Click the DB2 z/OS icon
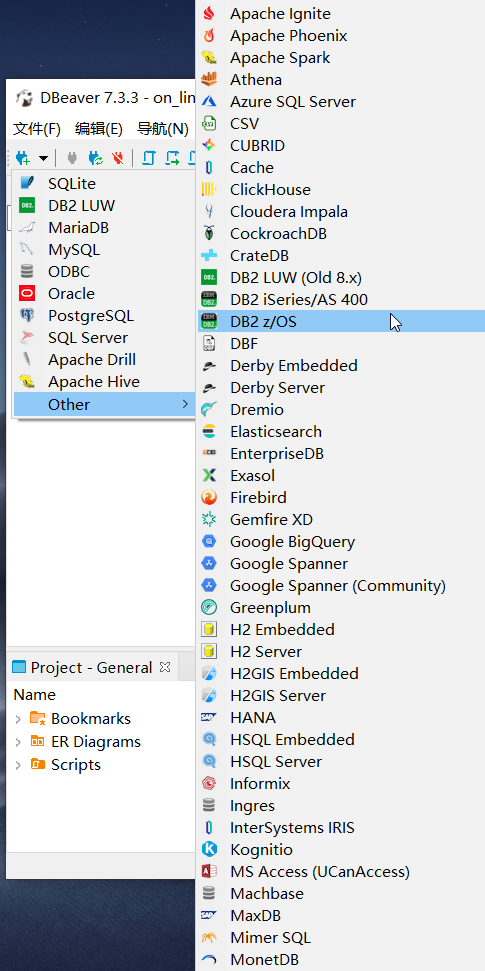Image resolution: width=485 pixels, height=971 pixels. click(x=209, y=321)
